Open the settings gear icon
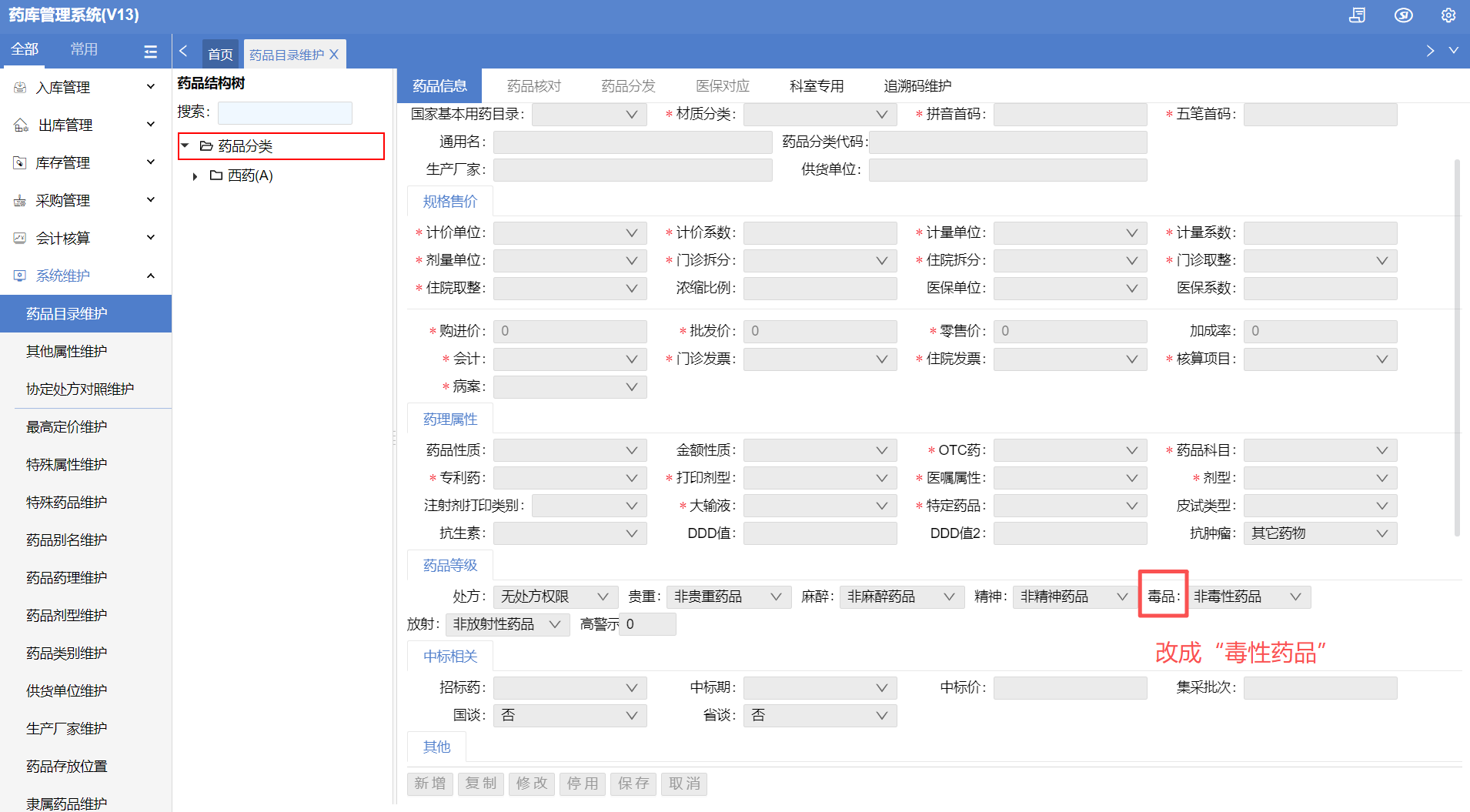This screenshot has height=812, width=1470. click(1448, 15)
